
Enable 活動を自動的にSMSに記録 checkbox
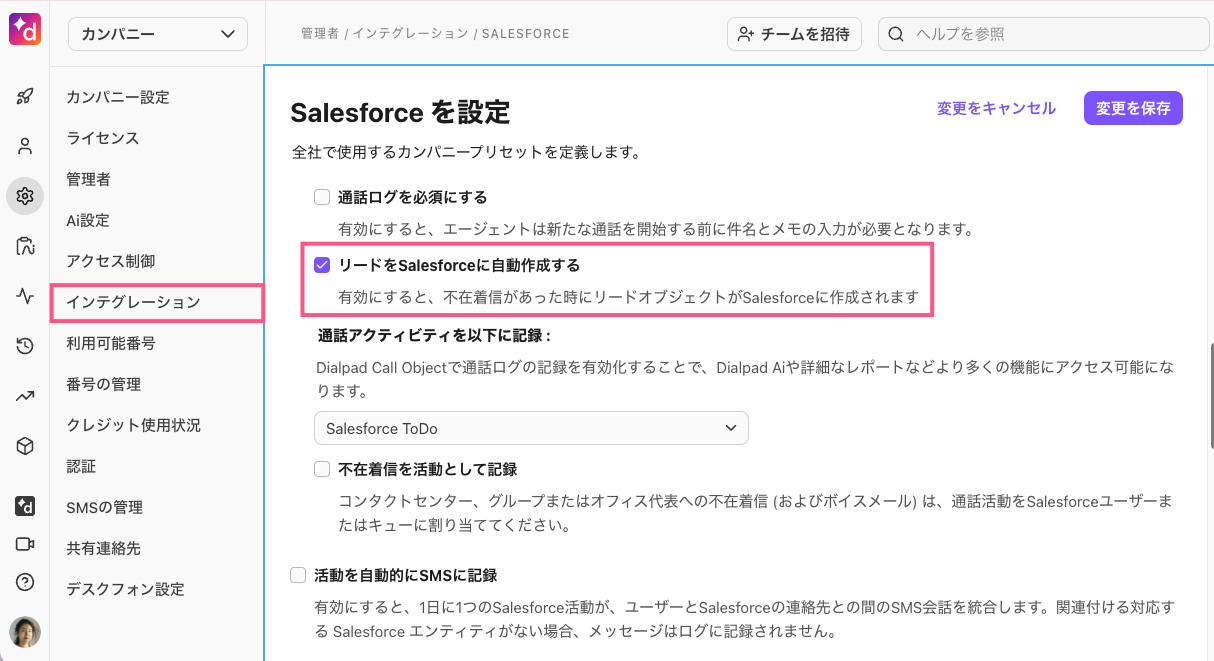[x=298, y=575]
